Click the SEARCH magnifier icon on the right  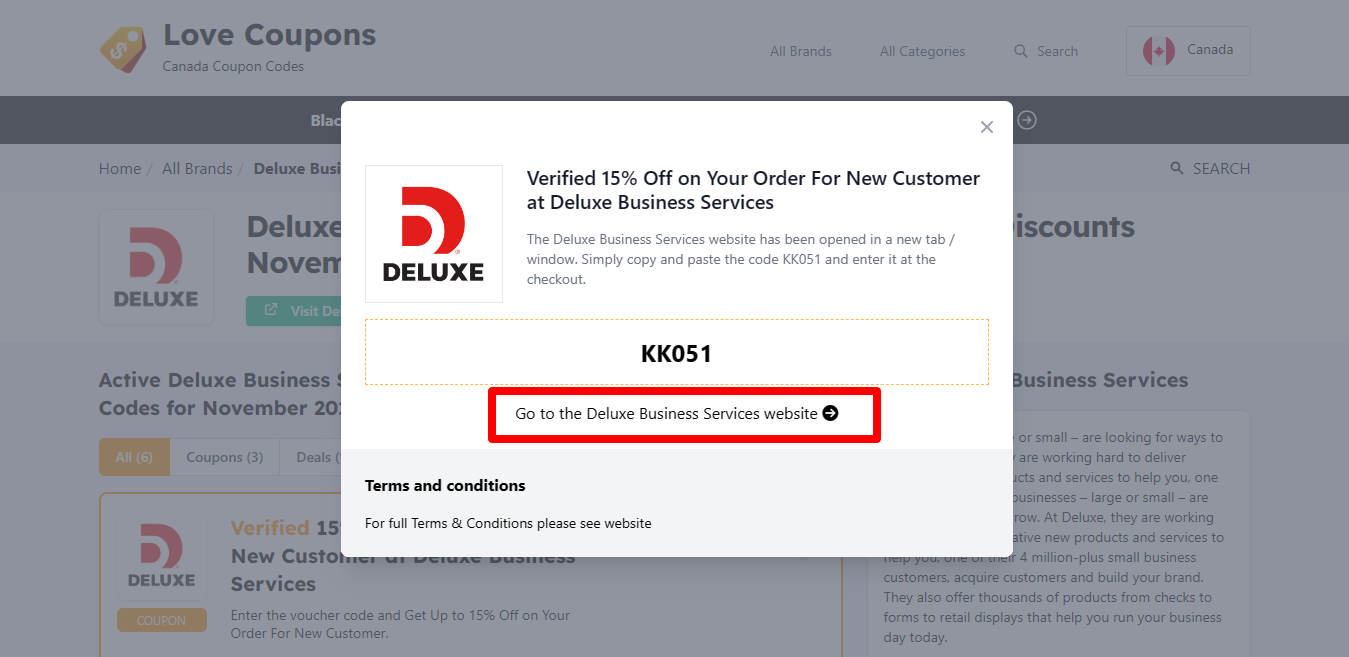(1177, 168)
